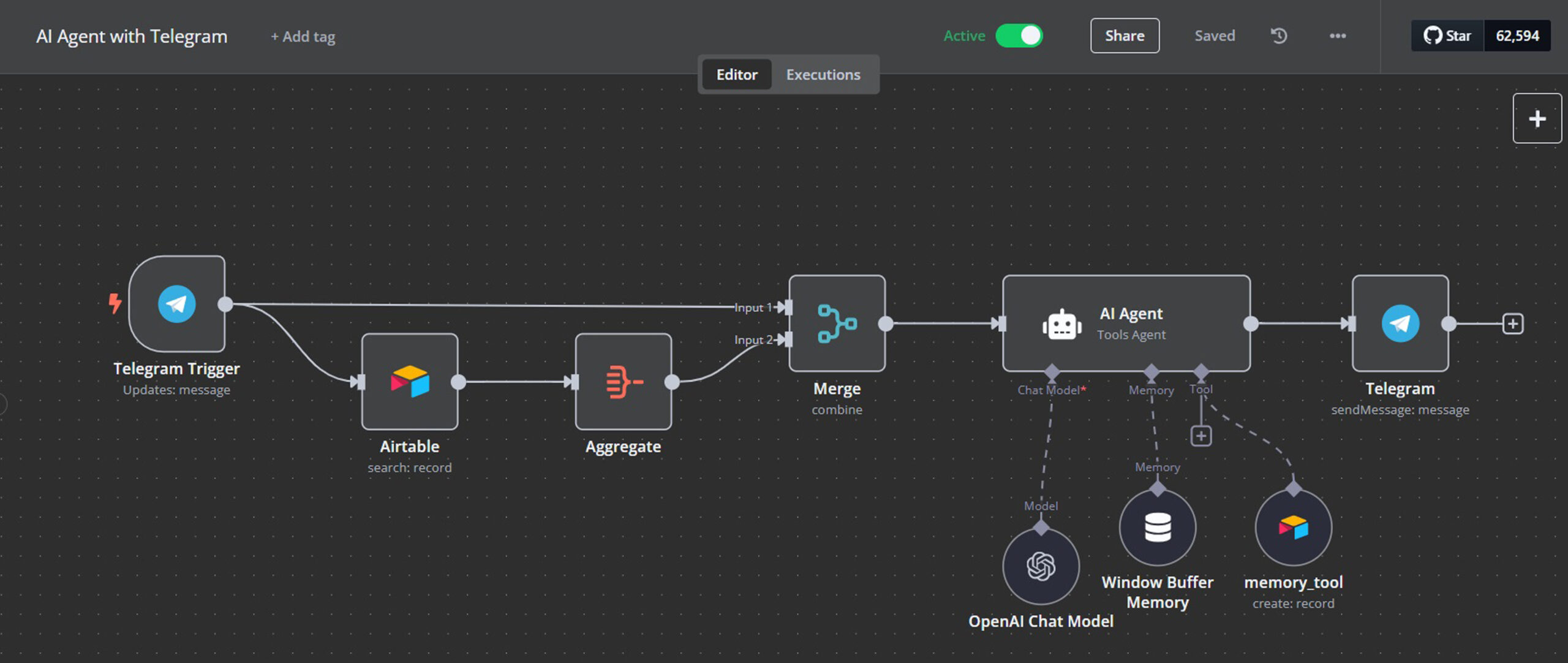The image size is (1568, 663).
Task: Select the Telegram Trigger node
Action: (x=176, y=304)
